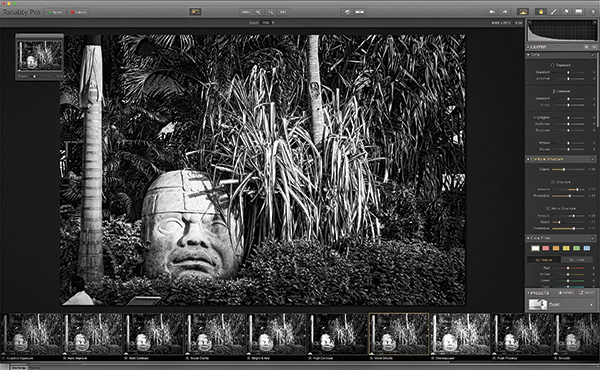Open the Basic preset category dropdown
Viewport: 600px width, 370px height.
point(561,305)
